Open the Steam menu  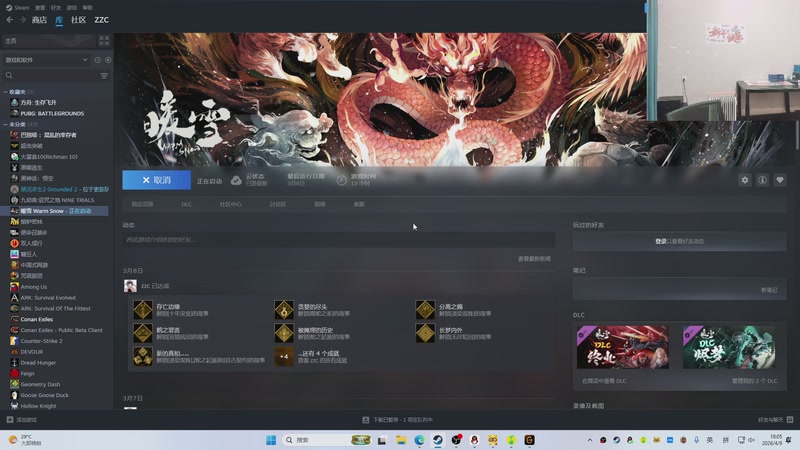click(x=17, y=8)
